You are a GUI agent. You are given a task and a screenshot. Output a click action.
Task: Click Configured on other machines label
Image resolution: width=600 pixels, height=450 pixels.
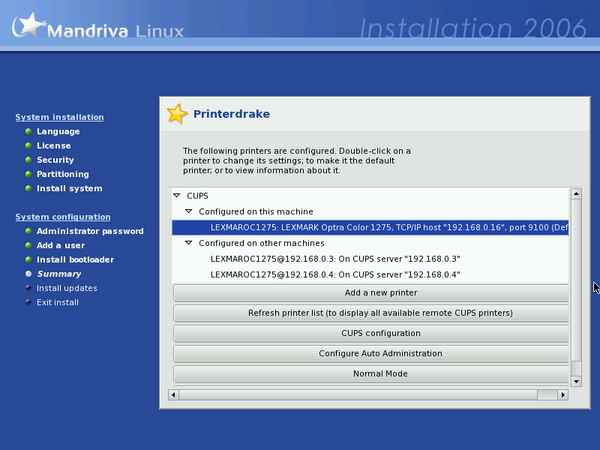point(262,243)
